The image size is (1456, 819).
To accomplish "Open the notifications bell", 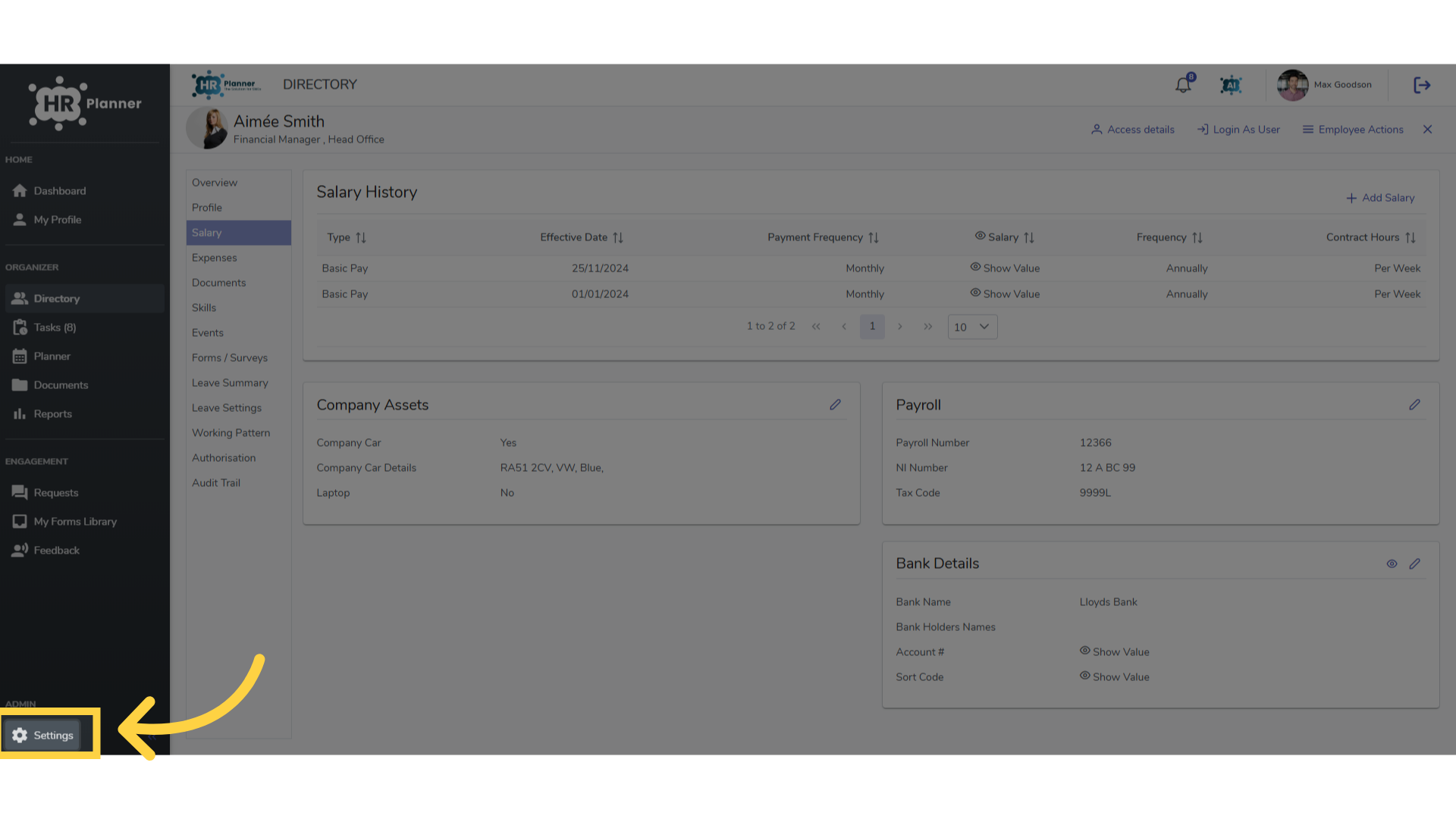I will coord(1183,85).
